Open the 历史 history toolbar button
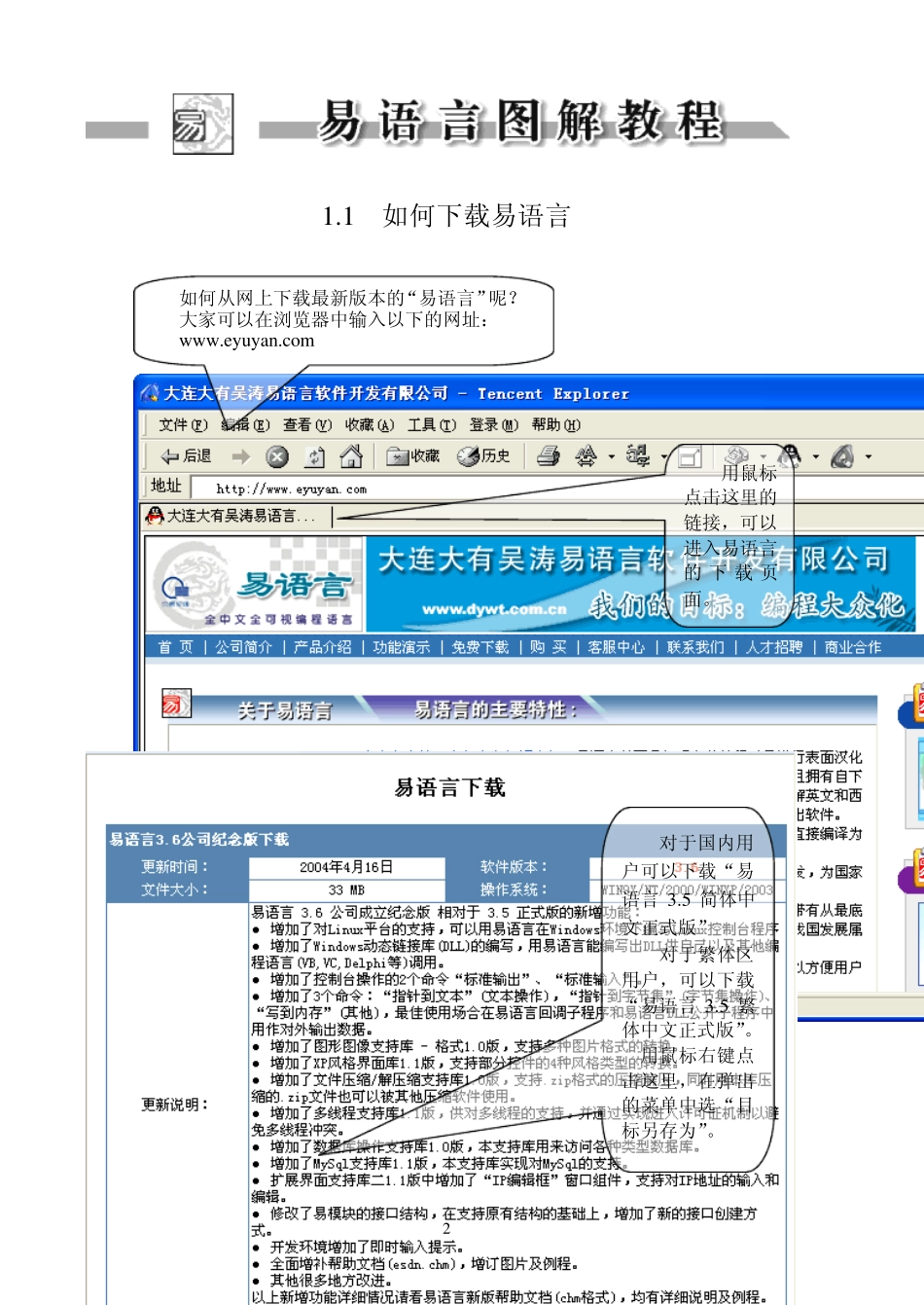The height and width of the screenshot is (1305, 924). point(483,455)
